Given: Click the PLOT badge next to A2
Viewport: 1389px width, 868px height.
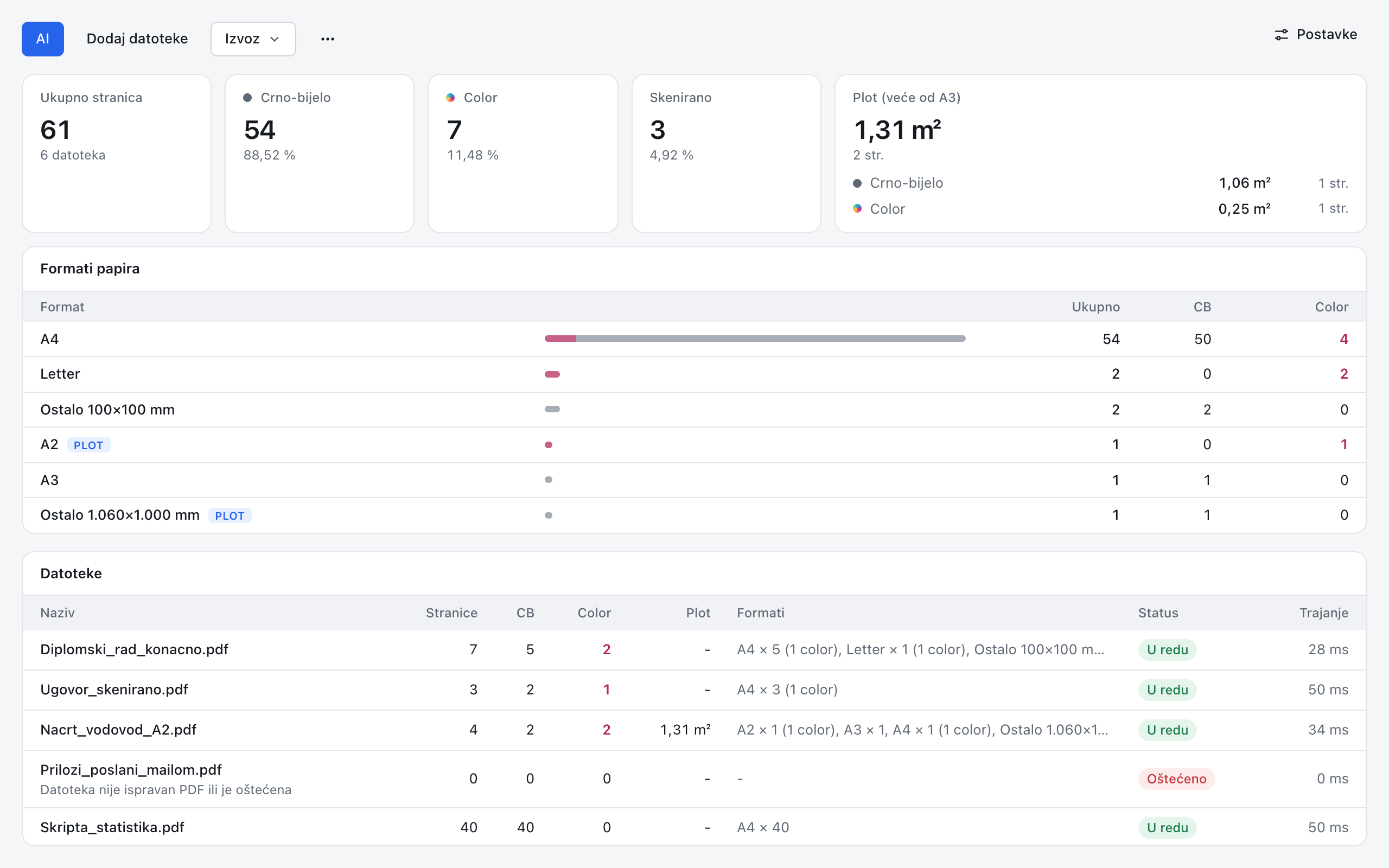Looking at the screenshot, I should pyautogui.click(x=88, y=445).
